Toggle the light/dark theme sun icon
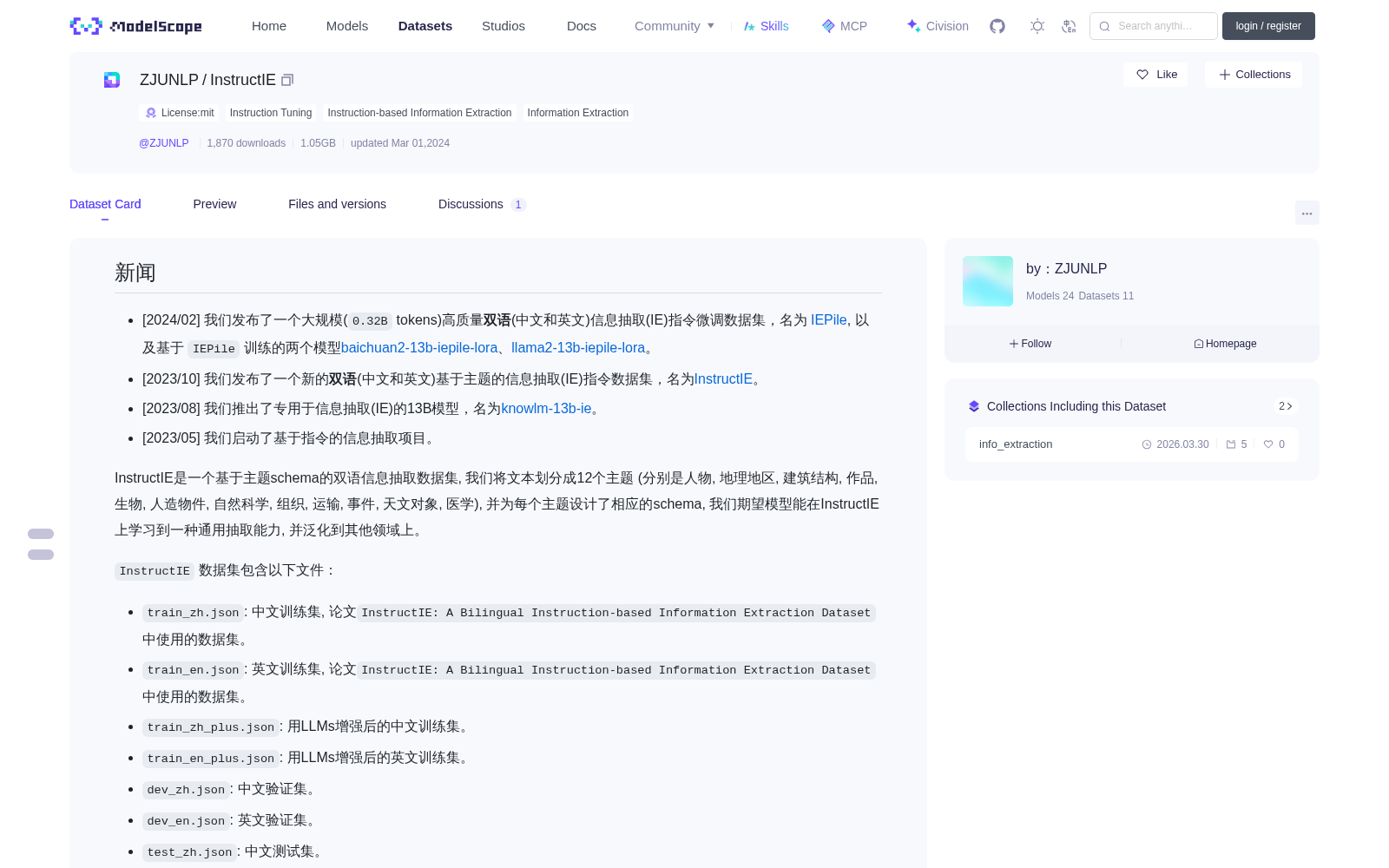 tap(1037, 26)
